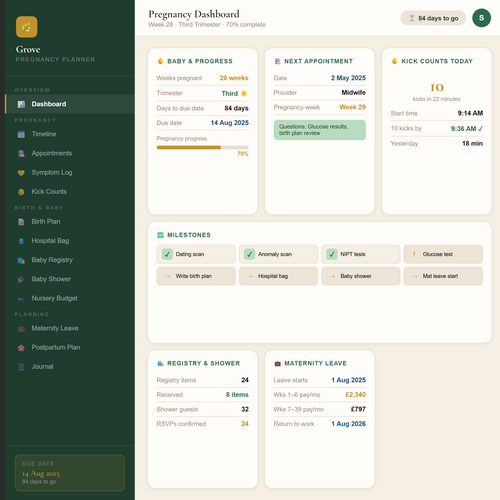
Task: Click the Registry & Shower card icon
Action: pos(160,363)
